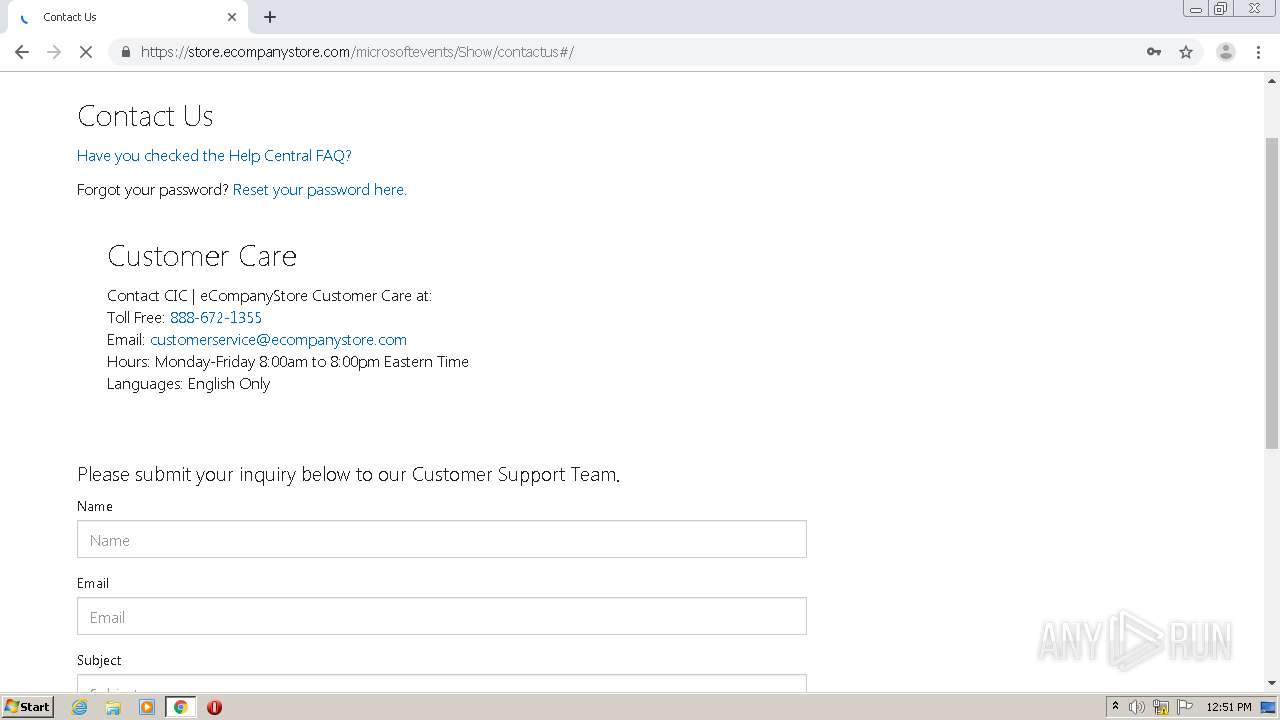This screenshot has height=720, width=1280.
Task: Click the address bar URL
Action: tap(357, 52)
